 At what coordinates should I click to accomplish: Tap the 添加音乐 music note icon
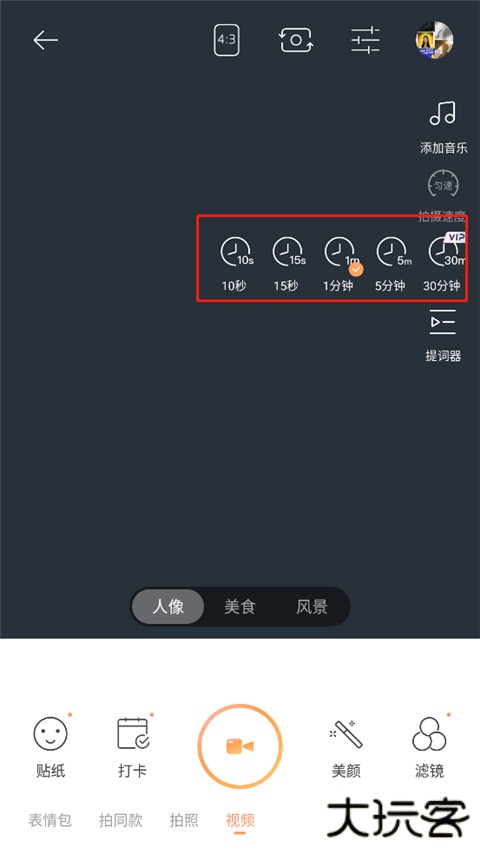click(x=442, y=113)
